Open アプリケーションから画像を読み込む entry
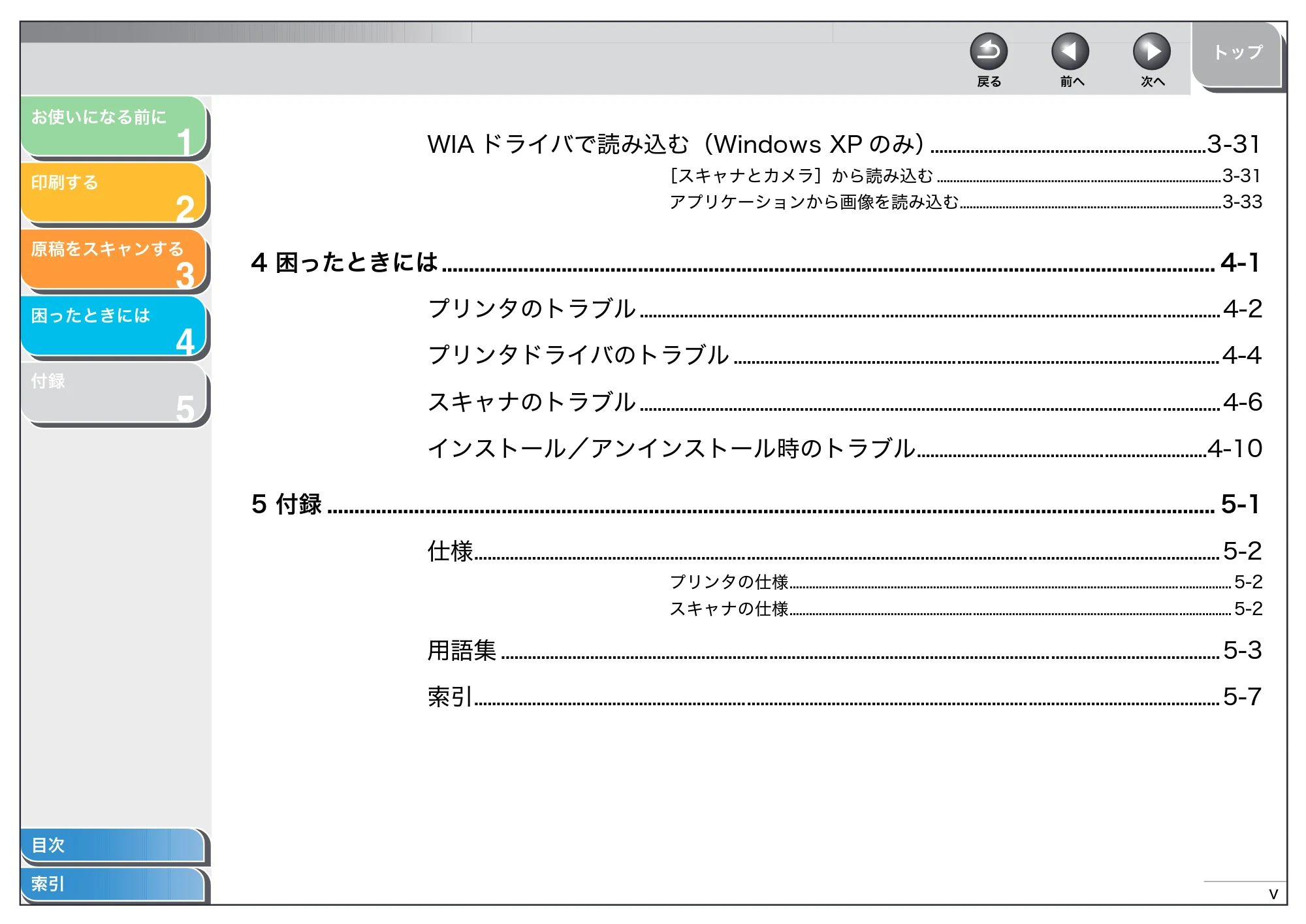Screen dimensions: 1306x924 coord(965,202)
